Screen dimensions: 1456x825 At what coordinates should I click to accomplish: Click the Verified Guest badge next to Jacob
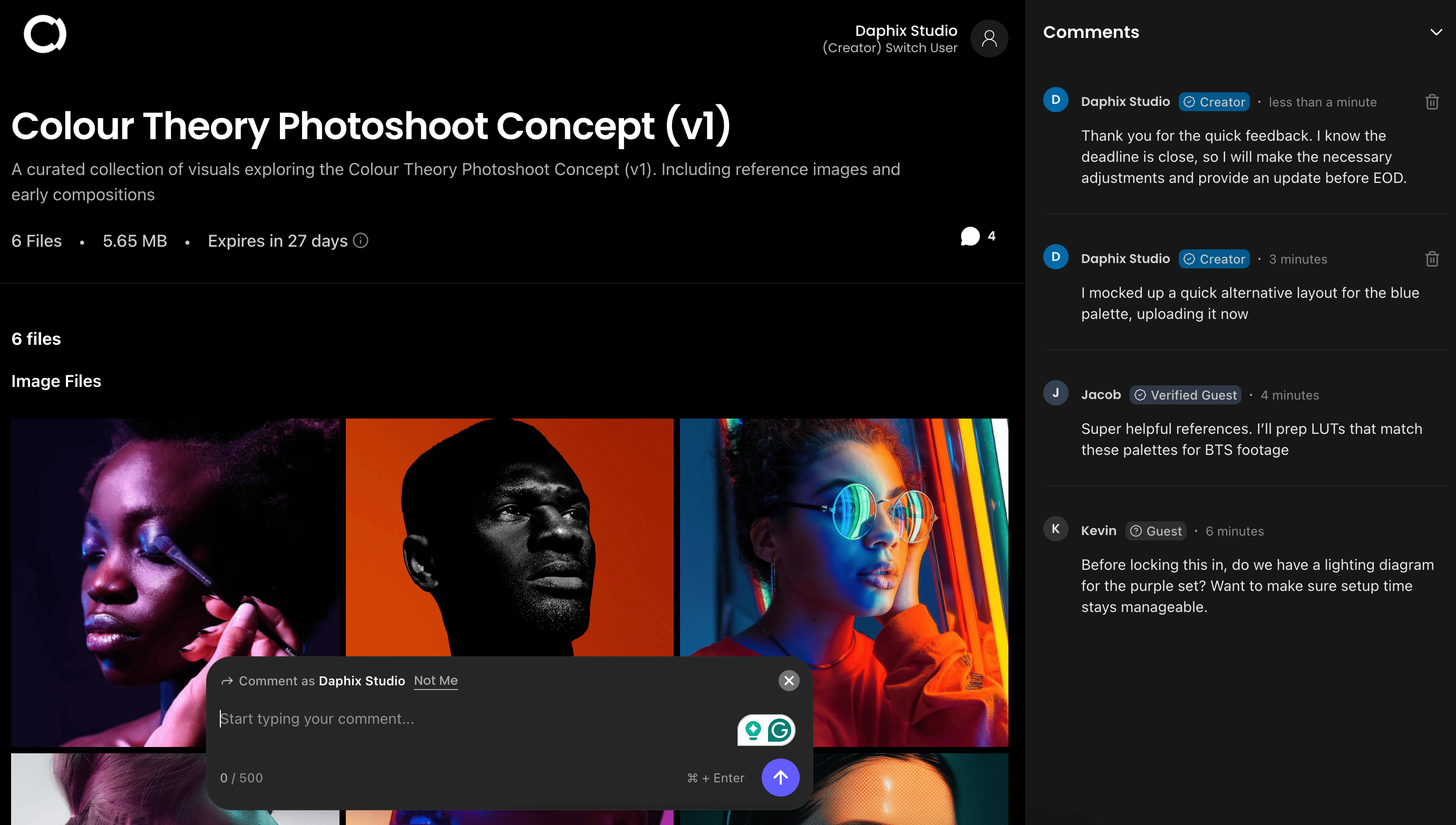[x=1185, y=395]
